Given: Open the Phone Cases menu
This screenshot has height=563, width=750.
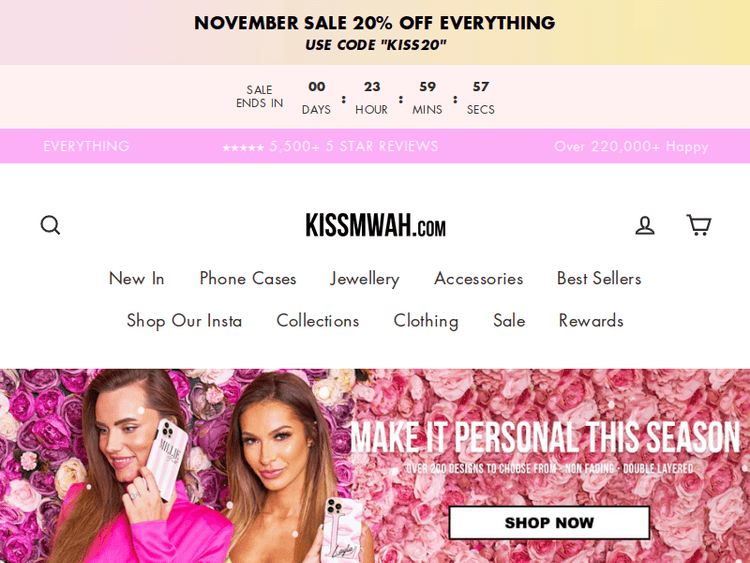Looking at the screenshot, I should click(248, 278).
